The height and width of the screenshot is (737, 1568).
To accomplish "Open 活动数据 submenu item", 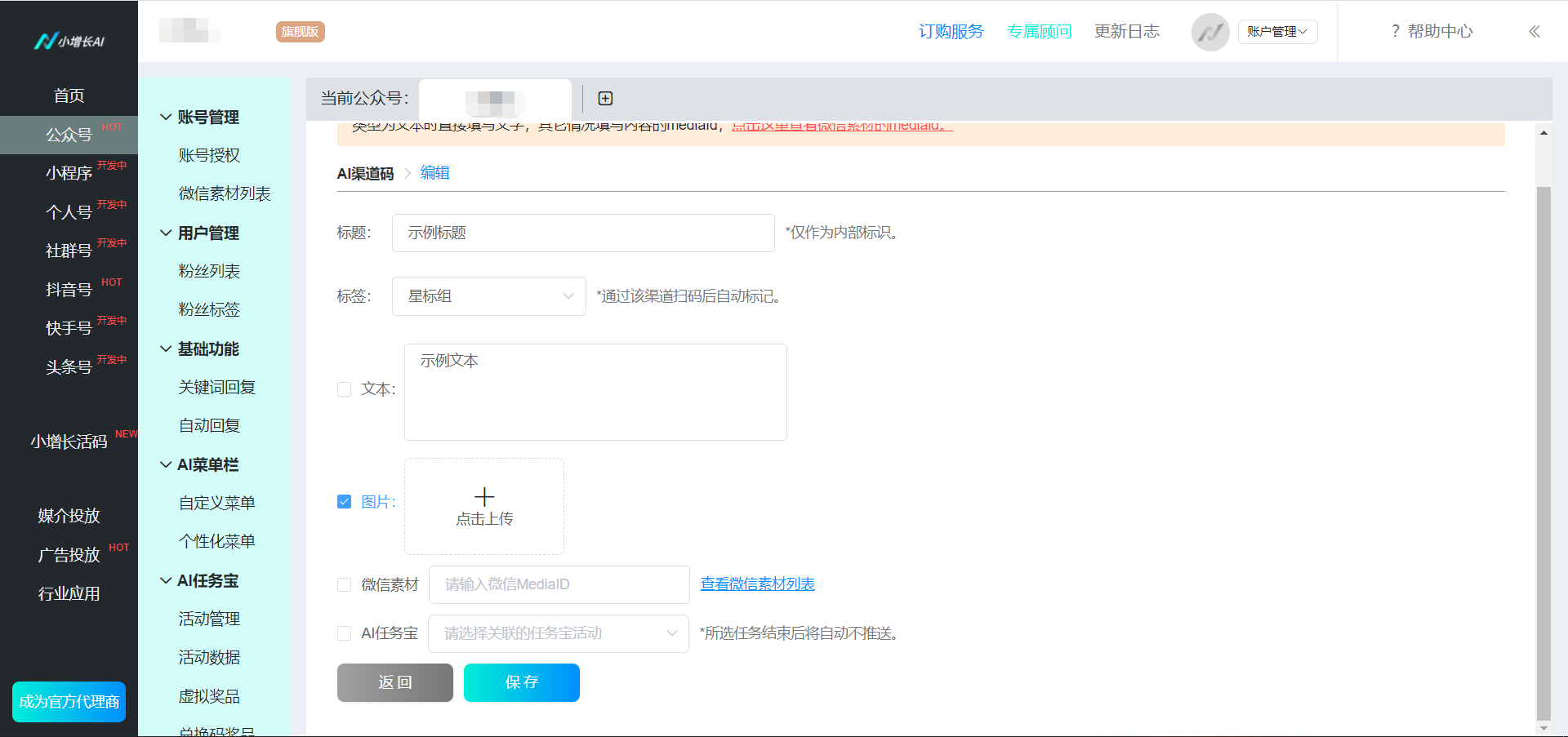I will pyautogui.click(x=209, y=657).
